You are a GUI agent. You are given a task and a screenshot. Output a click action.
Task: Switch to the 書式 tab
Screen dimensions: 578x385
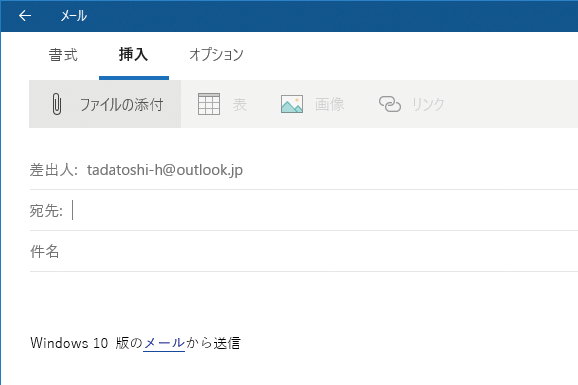click(63, 55)
